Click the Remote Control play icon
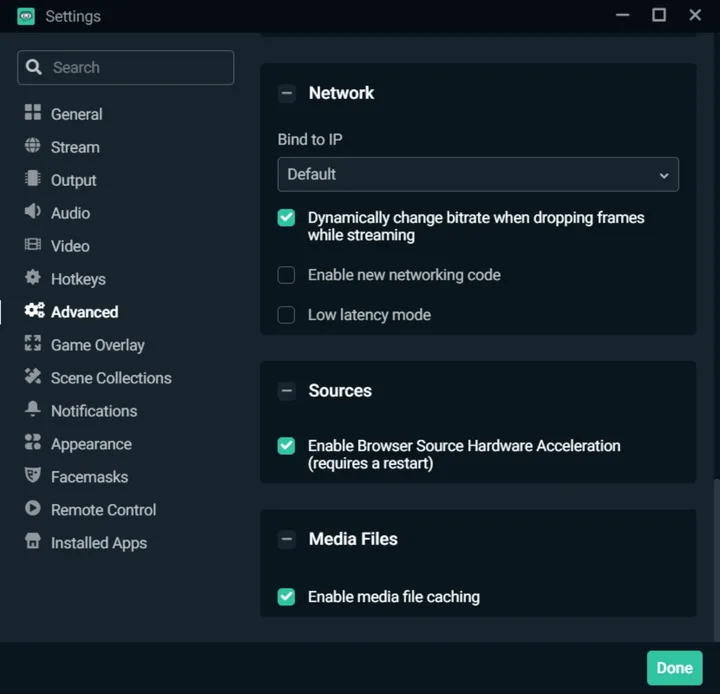The height and width of the screenshot is (694, 720). pyautogui.click(x=33, y=508)
